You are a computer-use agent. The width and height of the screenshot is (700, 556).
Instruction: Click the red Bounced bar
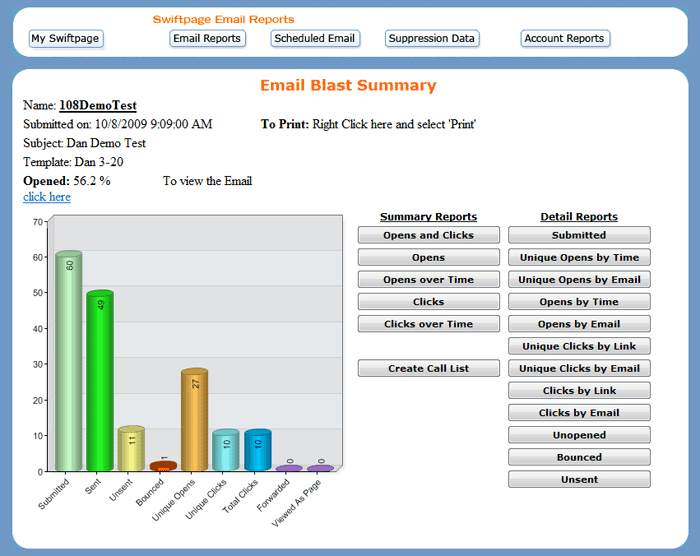click(163, 466)
